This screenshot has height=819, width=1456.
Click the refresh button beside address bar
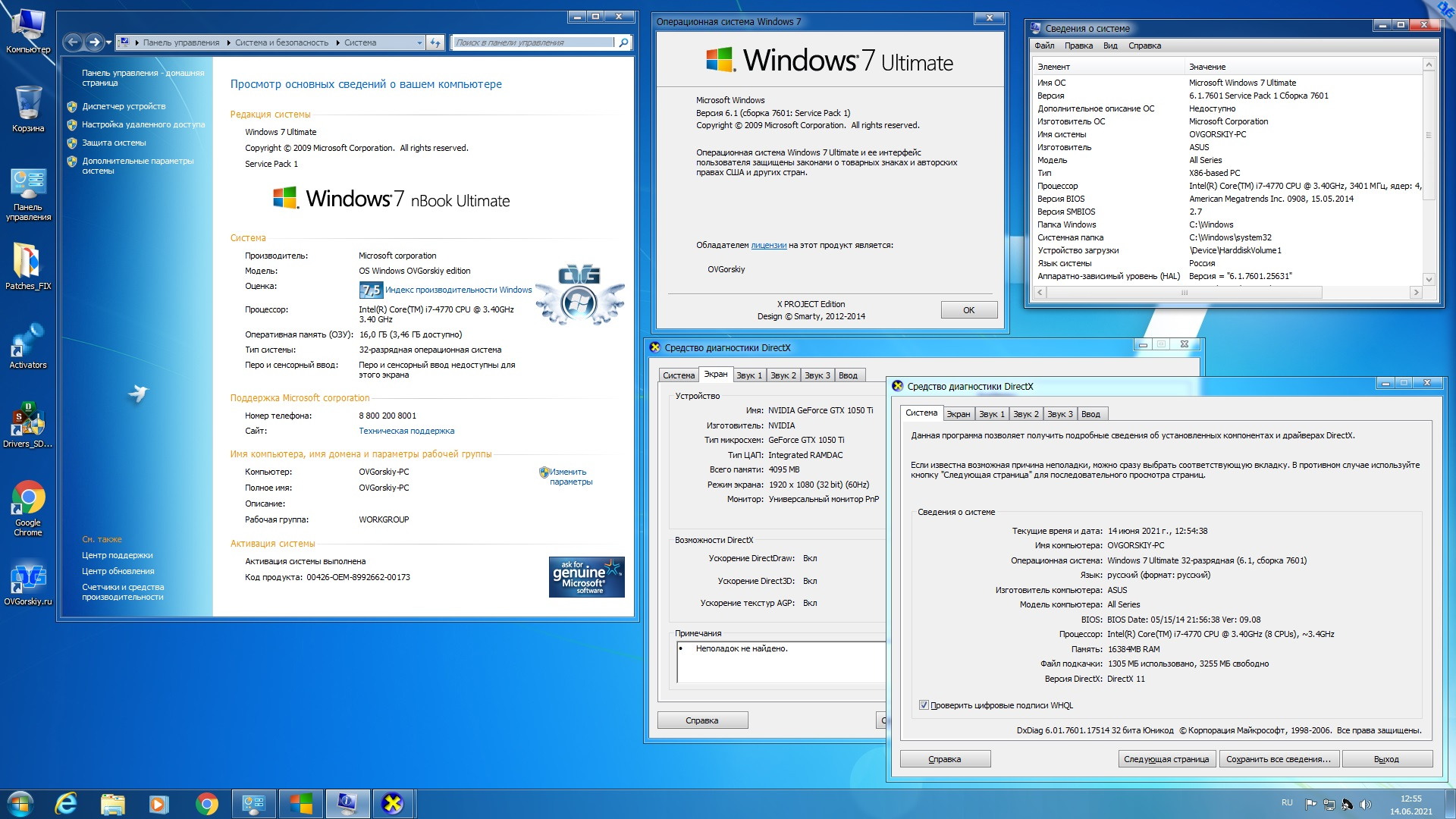click(x=435, y=42)
